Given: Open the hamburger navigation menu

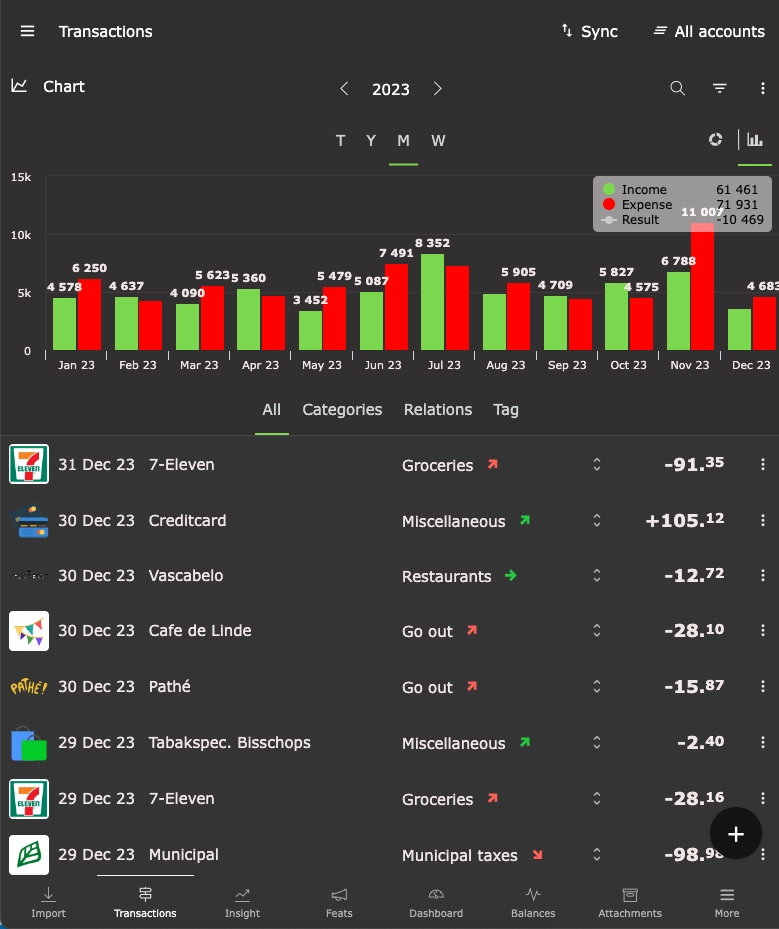Looking at the screenshot, I should pyautogui.click(x=27, y=31).
